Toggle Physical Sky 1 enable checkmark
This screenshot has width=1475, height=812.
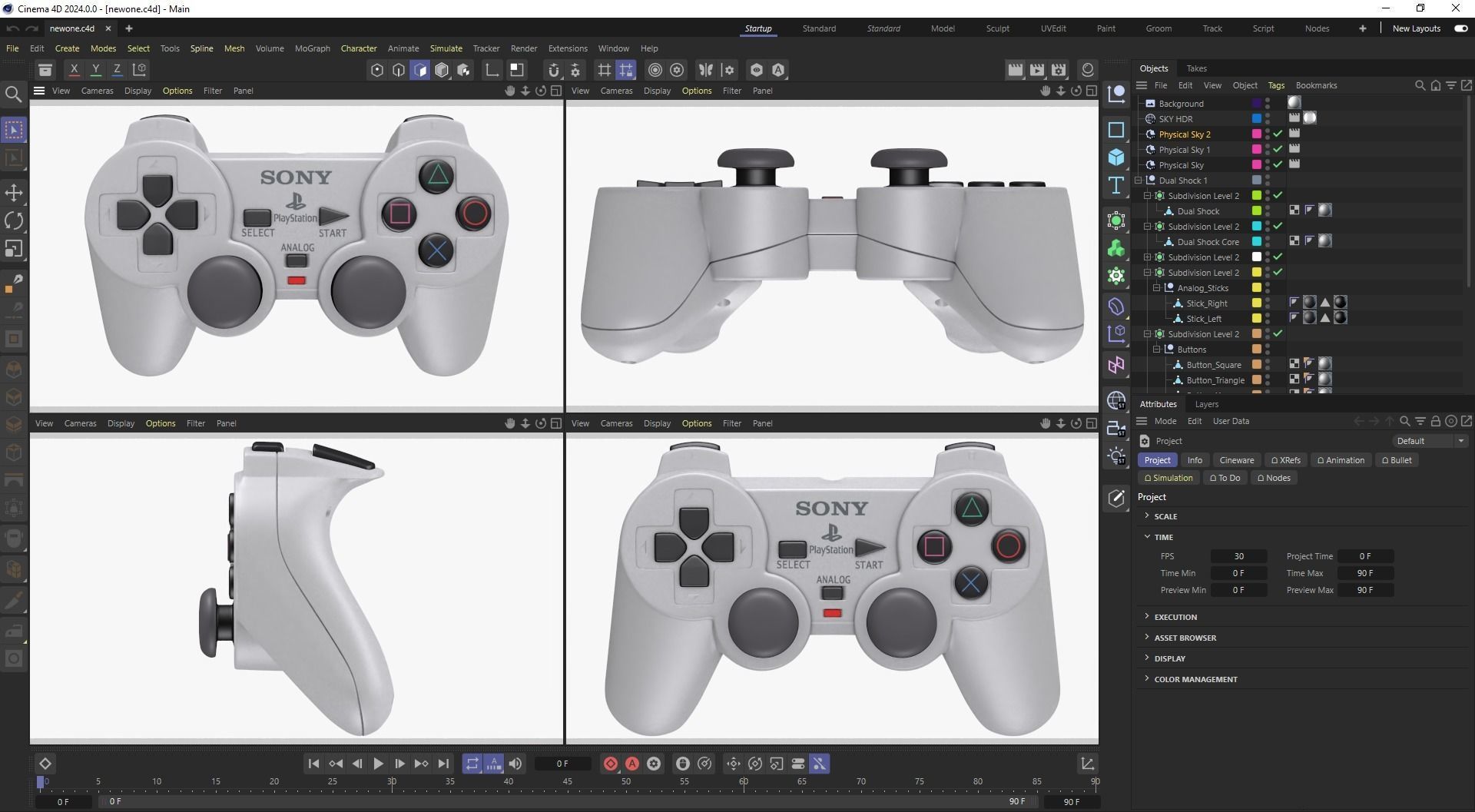tap(1278, 149)
